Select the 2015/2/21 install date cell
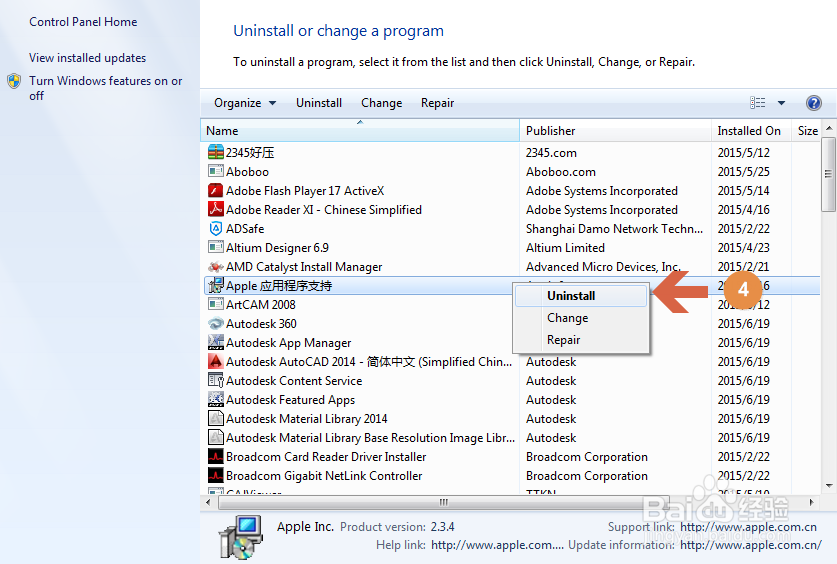This screenshot has height=564, width=837. [744, 266]
